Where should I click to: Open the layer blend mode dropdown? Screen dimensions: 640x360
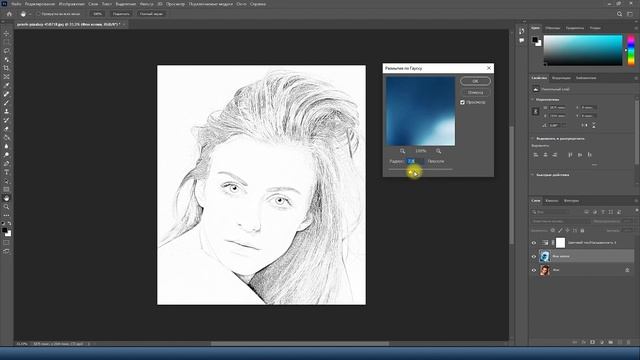click(560, 221)
